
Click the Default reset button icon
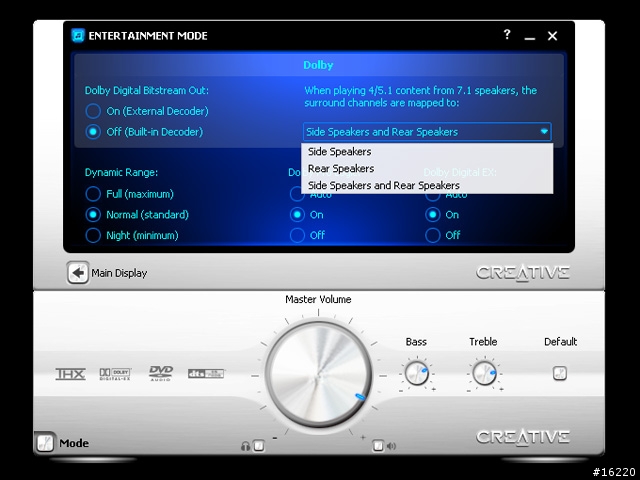pyautogui.click(x=560, y=373)
